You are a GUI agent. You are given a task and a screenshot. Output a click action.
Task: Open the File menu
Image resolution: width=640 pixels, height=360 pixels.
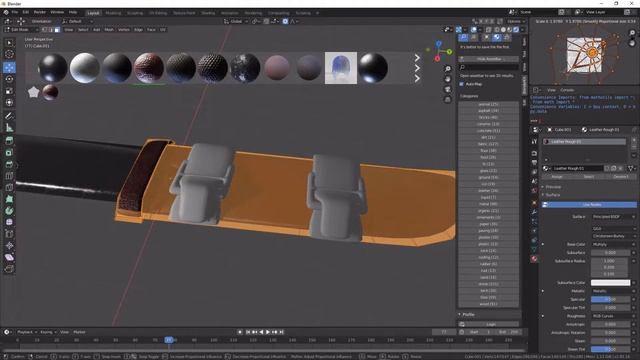pyautogui.click(x=15, y=12)
